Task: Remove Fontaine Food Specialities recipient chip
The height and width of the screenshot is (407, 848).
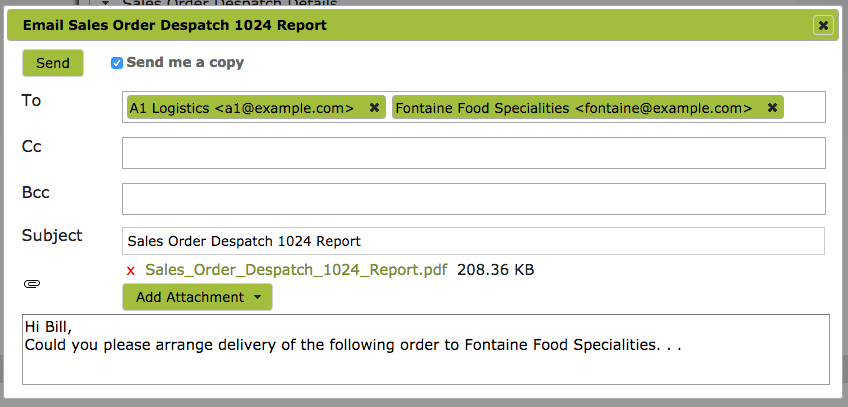Action: click(x=772, y=108)
